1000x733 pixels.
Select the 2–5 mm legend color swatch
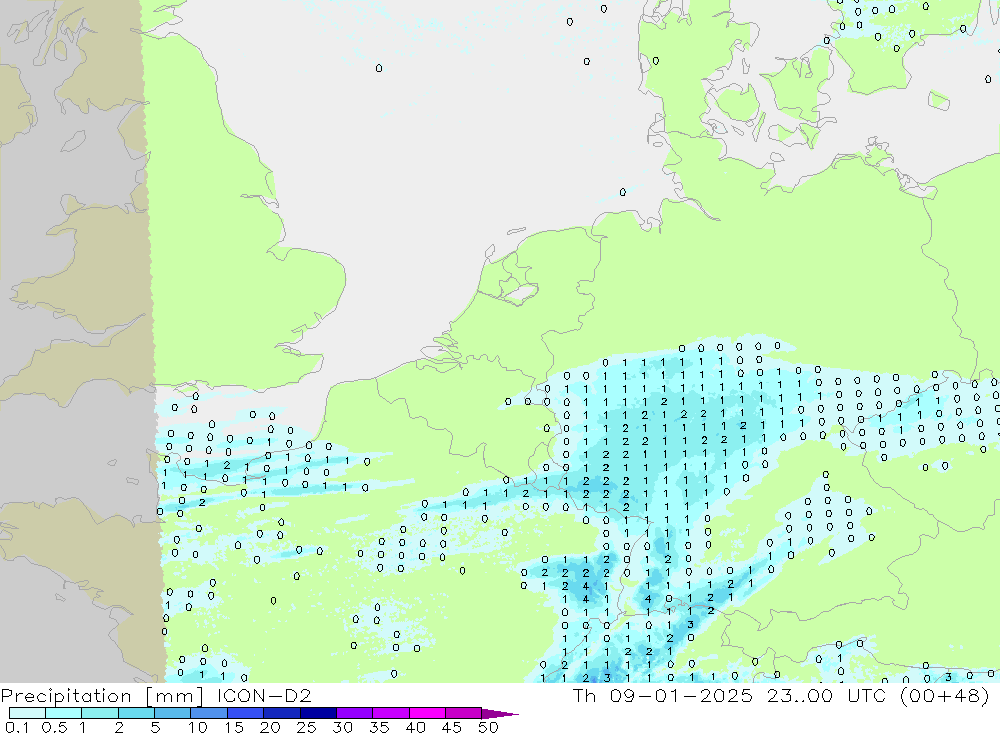(x=136, y=713)
